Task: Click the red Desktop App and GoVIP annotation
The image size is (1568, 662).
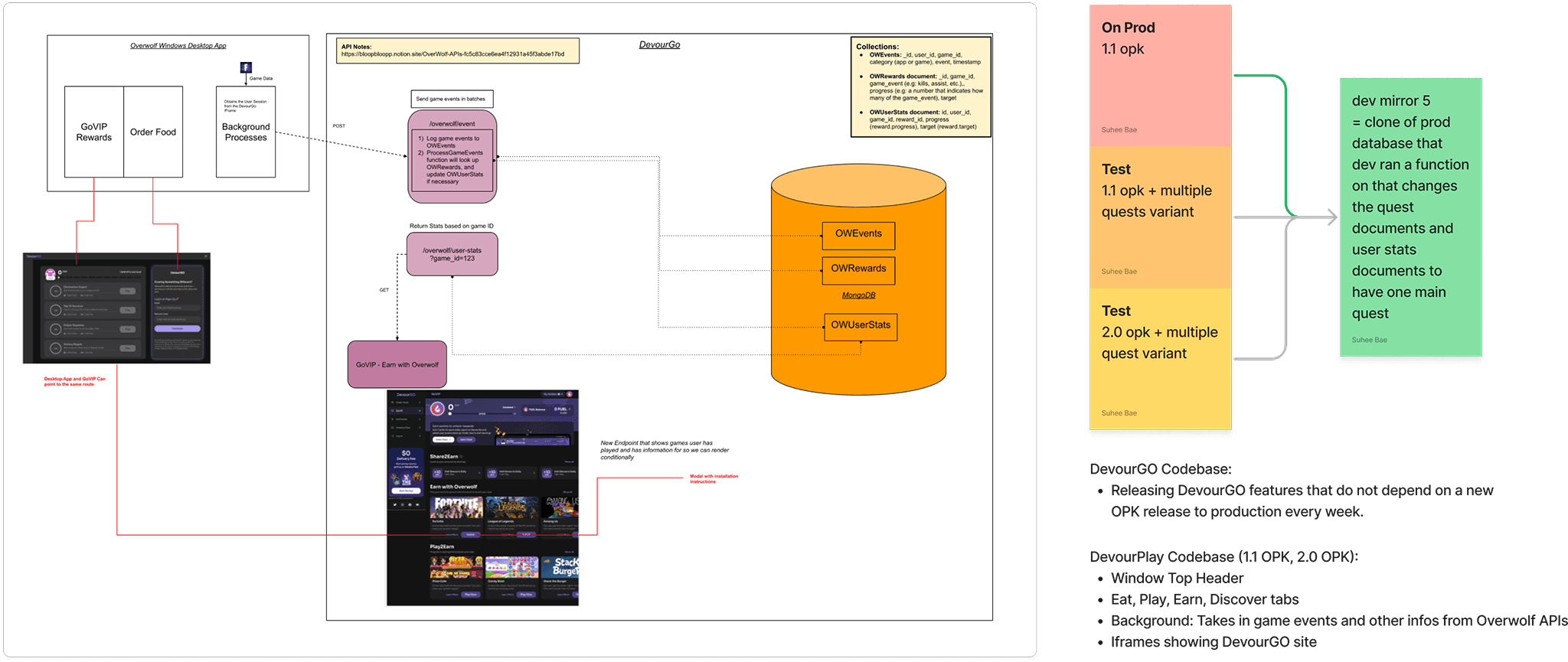Action: pos(74,381)
